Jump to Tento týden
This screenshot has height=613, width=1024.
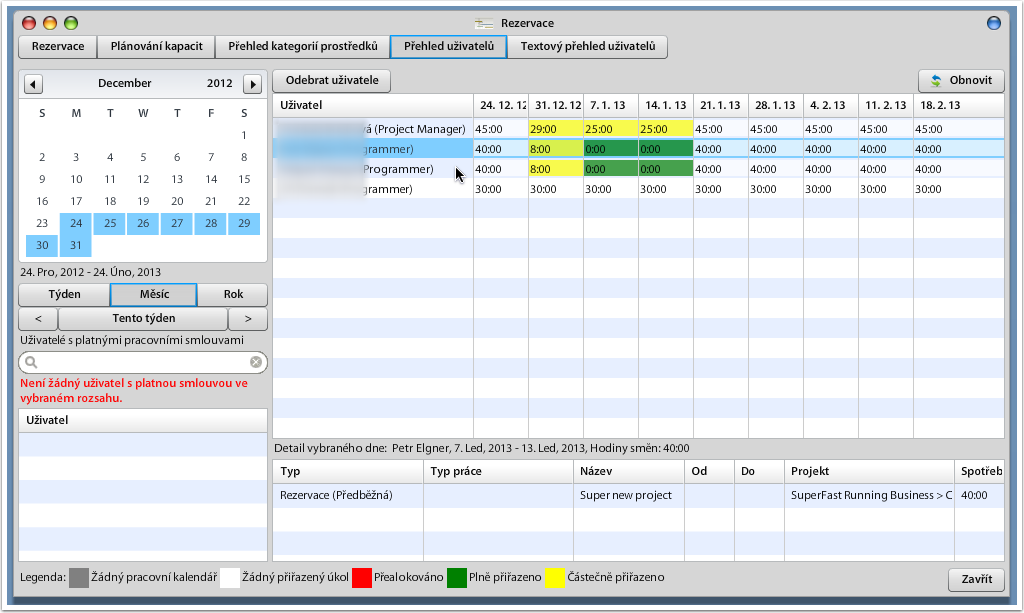tap(143, 319)
